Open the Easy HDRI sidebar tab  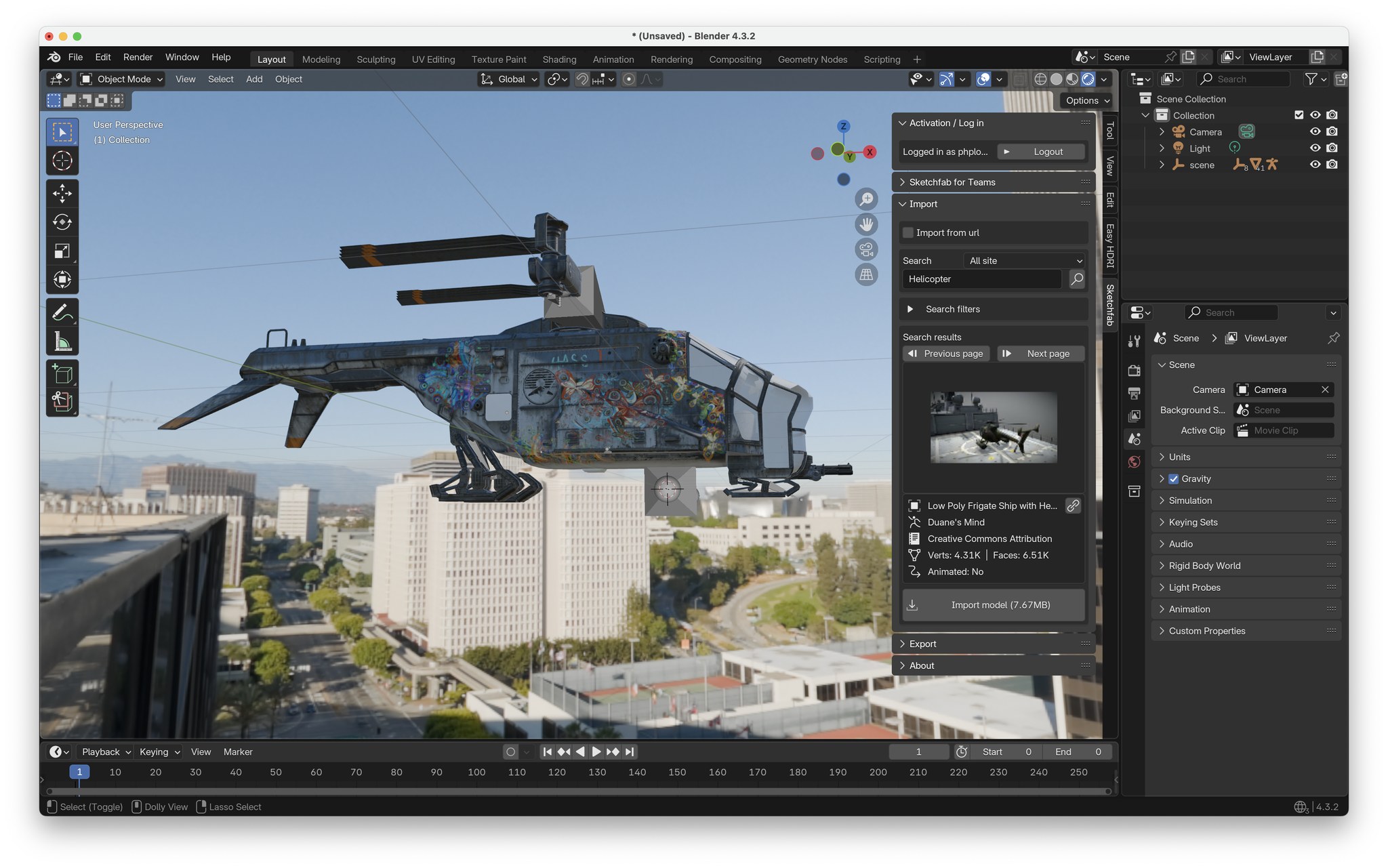click(1109, 245)
